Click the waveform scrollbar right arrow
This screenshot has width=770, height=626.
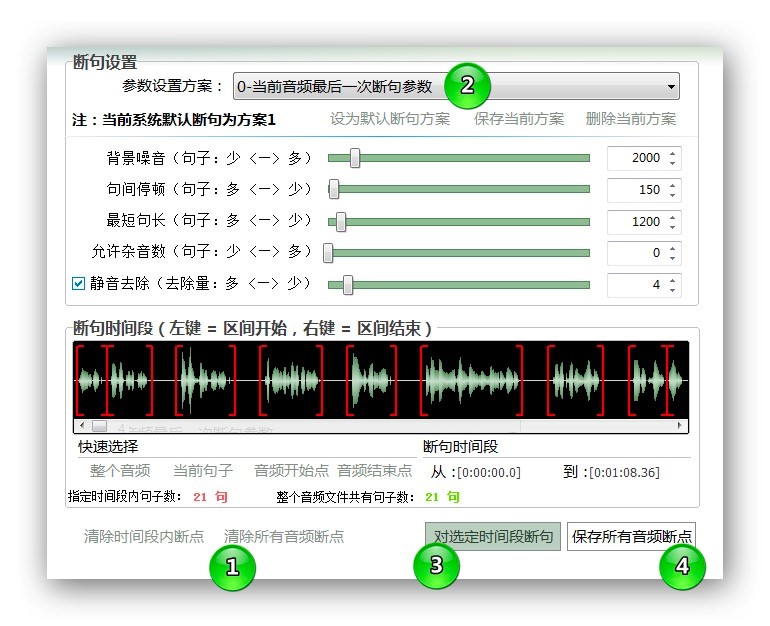[x=682, y=425]
